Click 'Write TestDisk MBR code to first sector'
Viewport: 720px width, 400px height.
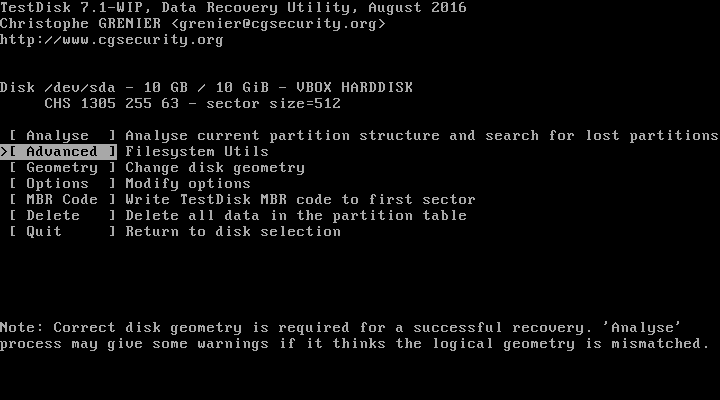pos(300,200)
